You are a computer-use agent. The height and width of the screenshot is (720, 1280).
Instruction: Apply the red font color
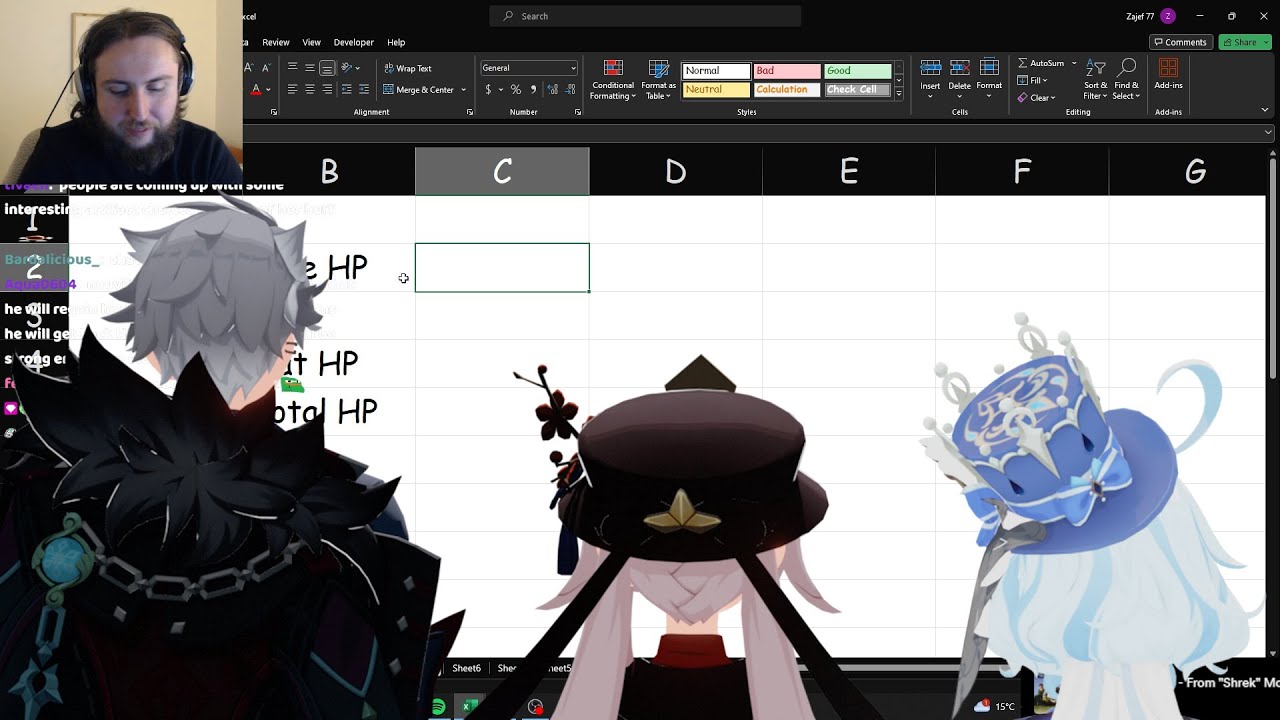(x=256, y=90)
